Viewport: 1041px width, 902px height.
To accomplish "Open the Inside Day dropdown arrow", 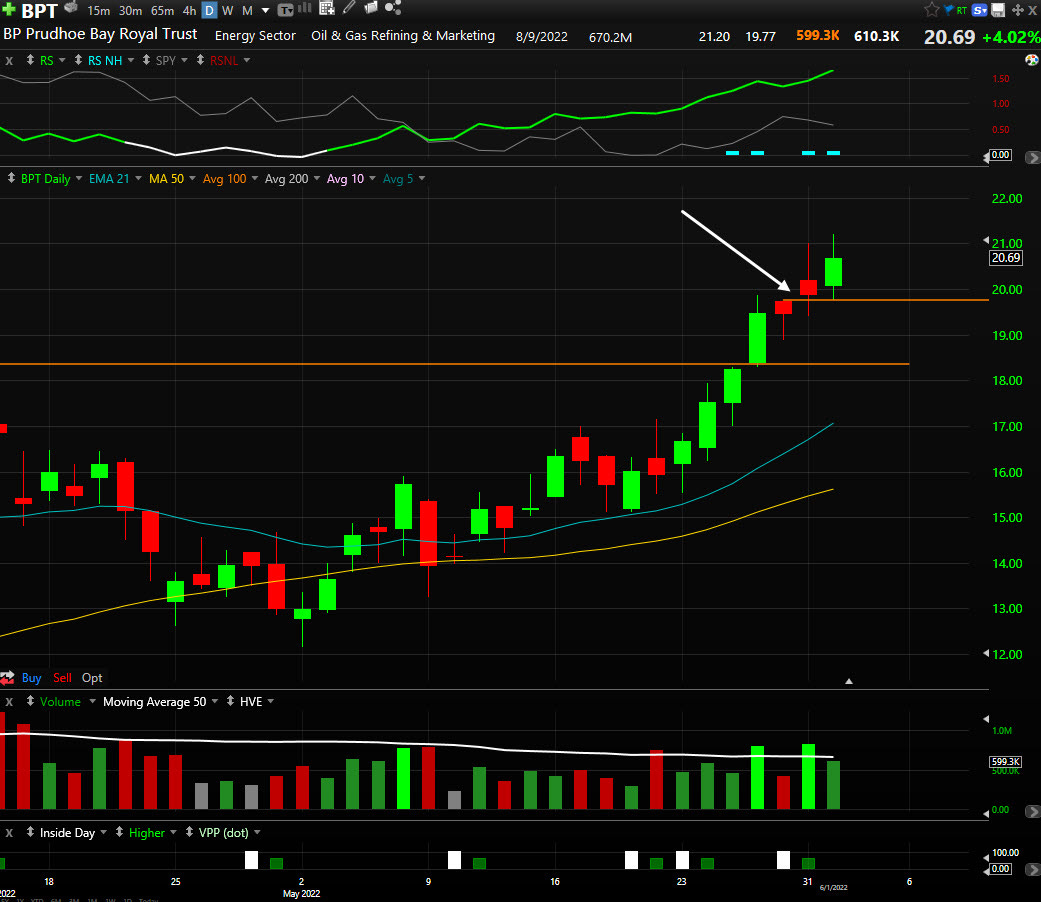I will 104,832.
